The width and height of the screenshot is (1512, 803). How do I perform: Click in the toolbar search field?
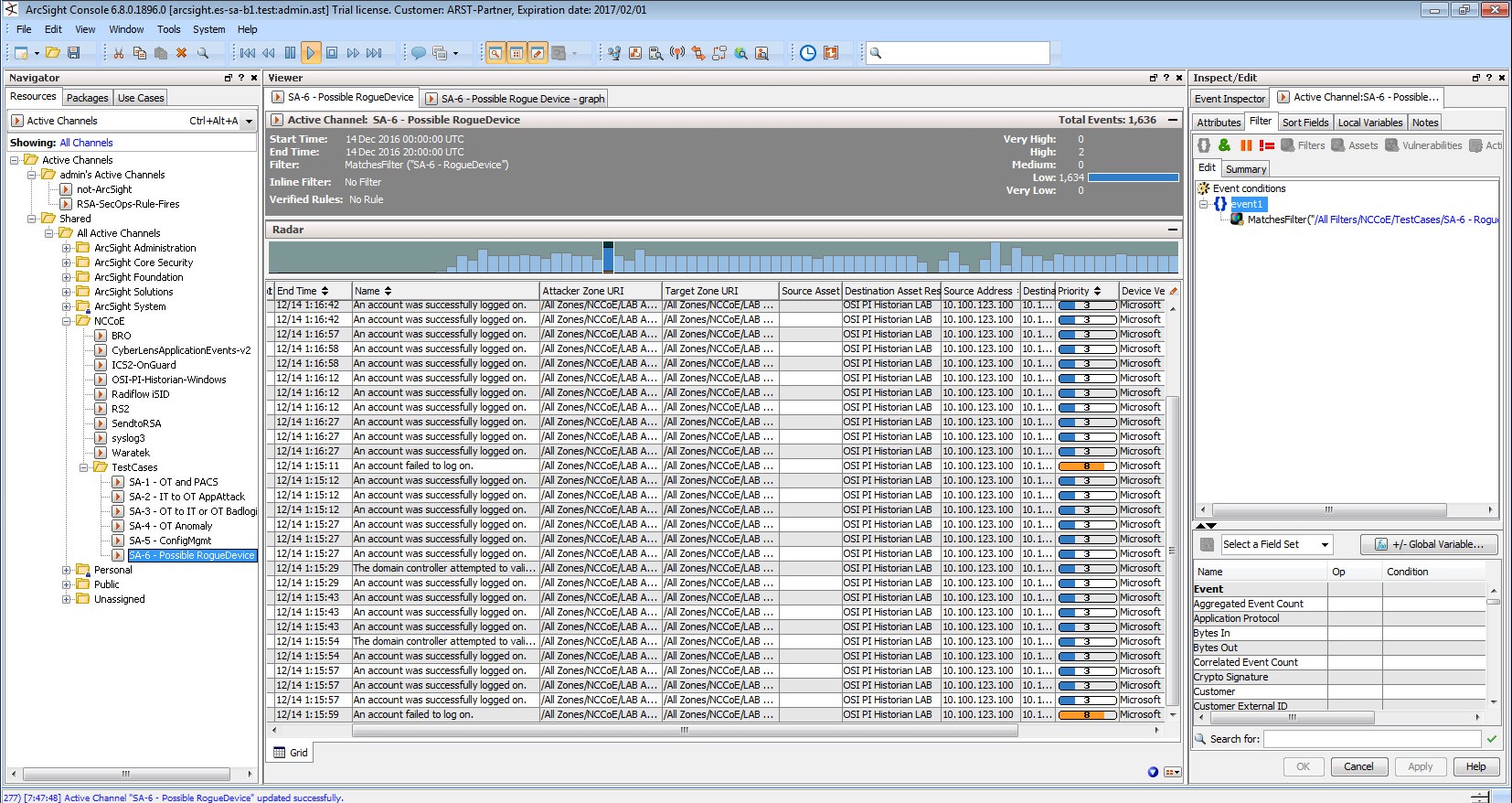pos(957,53)
